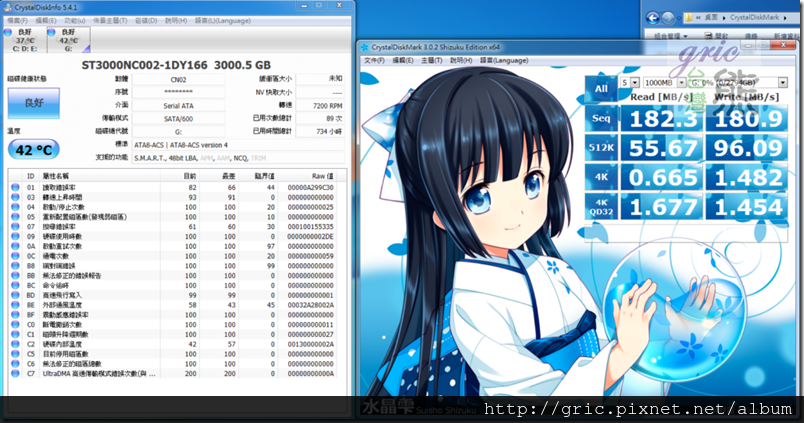Click the status circle of SMART ID B8
The image size is (804, 423).
coord(15,266)
